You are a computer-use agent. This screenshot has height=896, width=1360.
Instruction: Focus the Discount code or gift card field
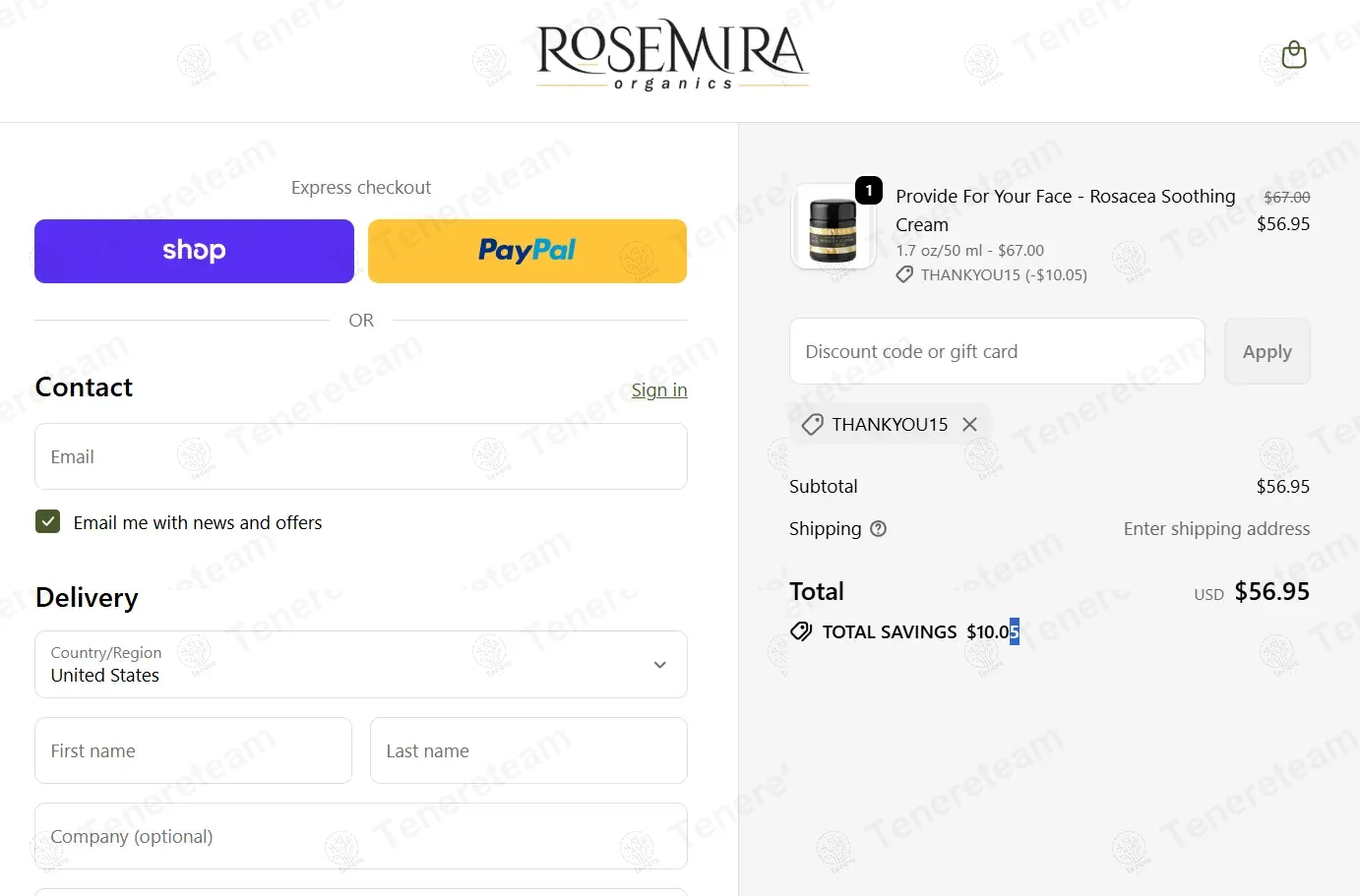tap(997, 351)
